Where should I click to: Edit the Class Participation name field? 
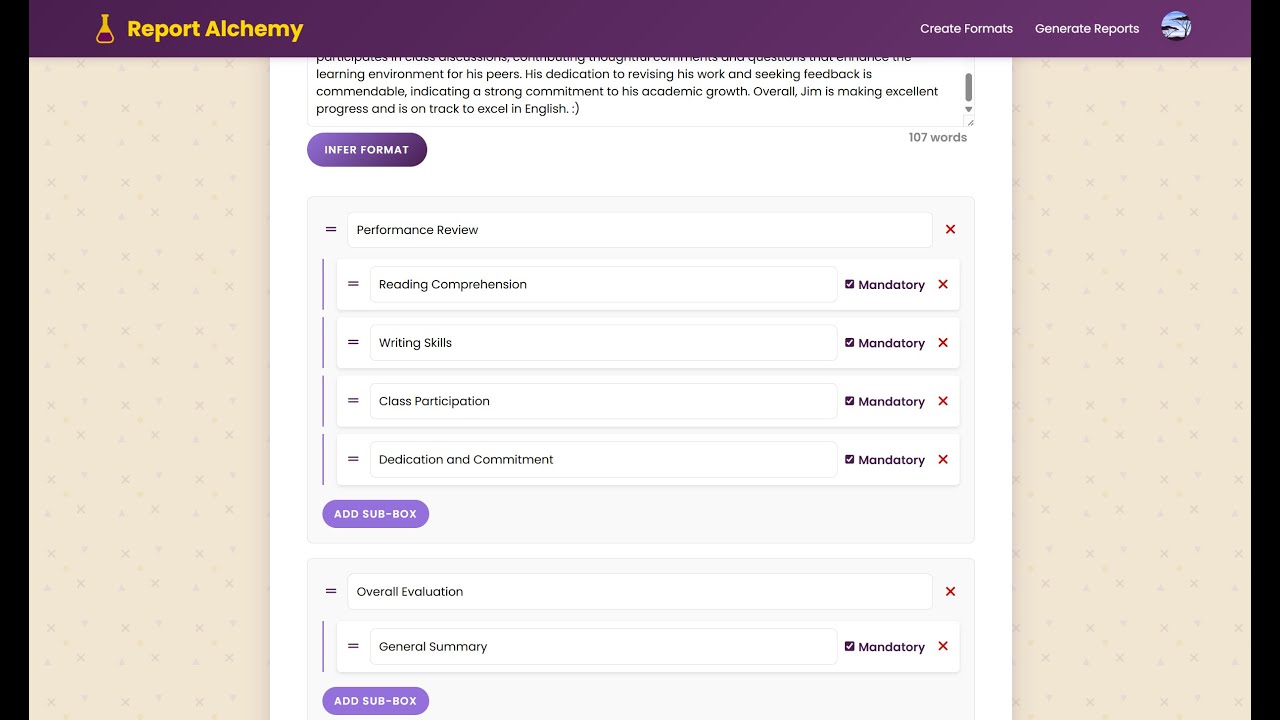[x=603, y=401]
